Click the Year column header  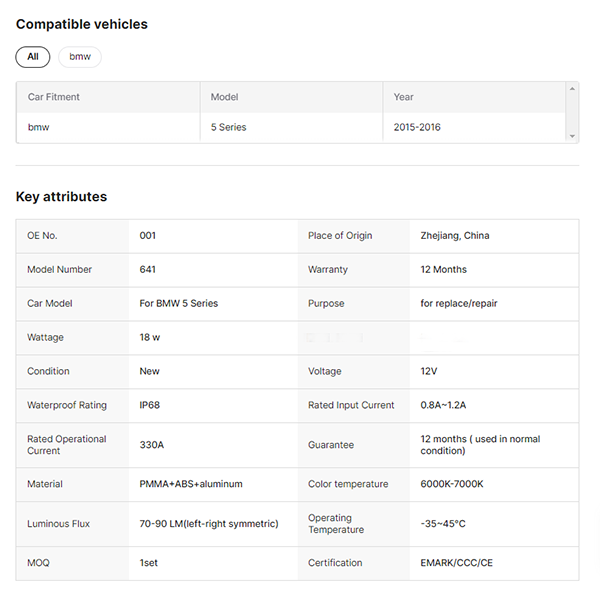click(x=404, y=97)
